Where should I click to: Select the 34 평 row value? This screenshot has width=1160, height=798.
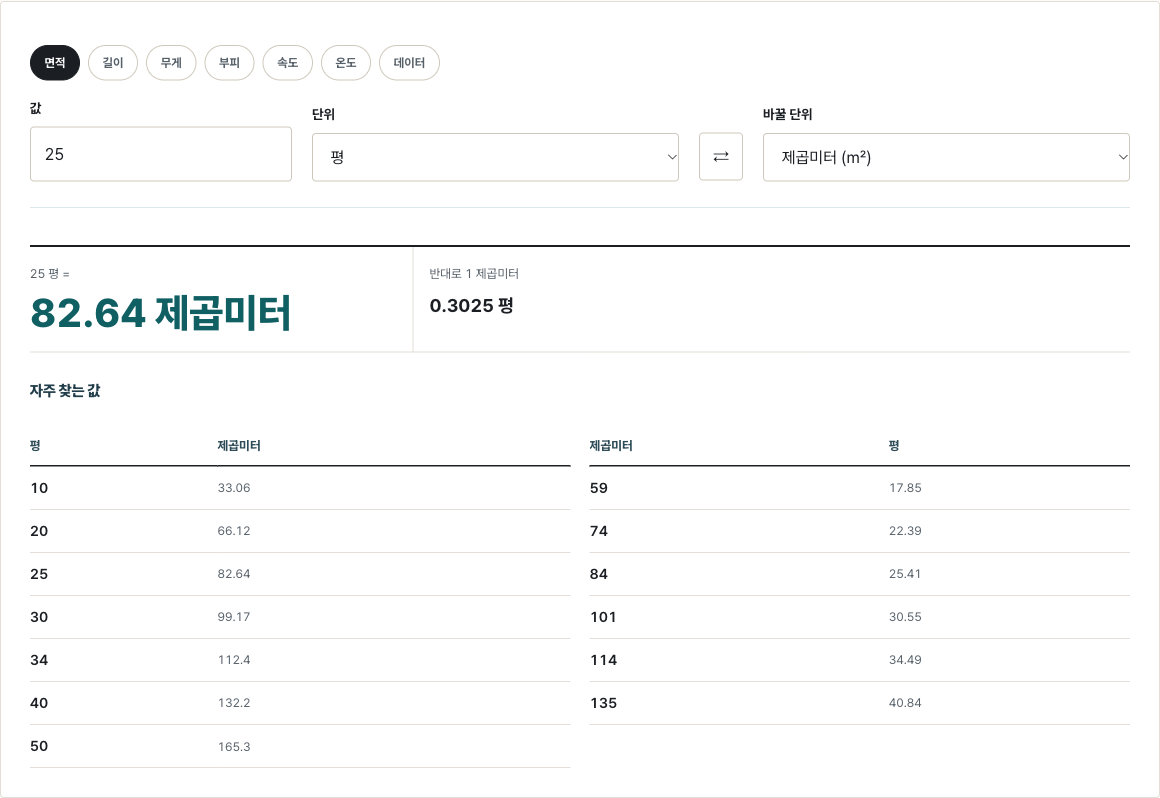pyautogui.click(x=39, y=660)
